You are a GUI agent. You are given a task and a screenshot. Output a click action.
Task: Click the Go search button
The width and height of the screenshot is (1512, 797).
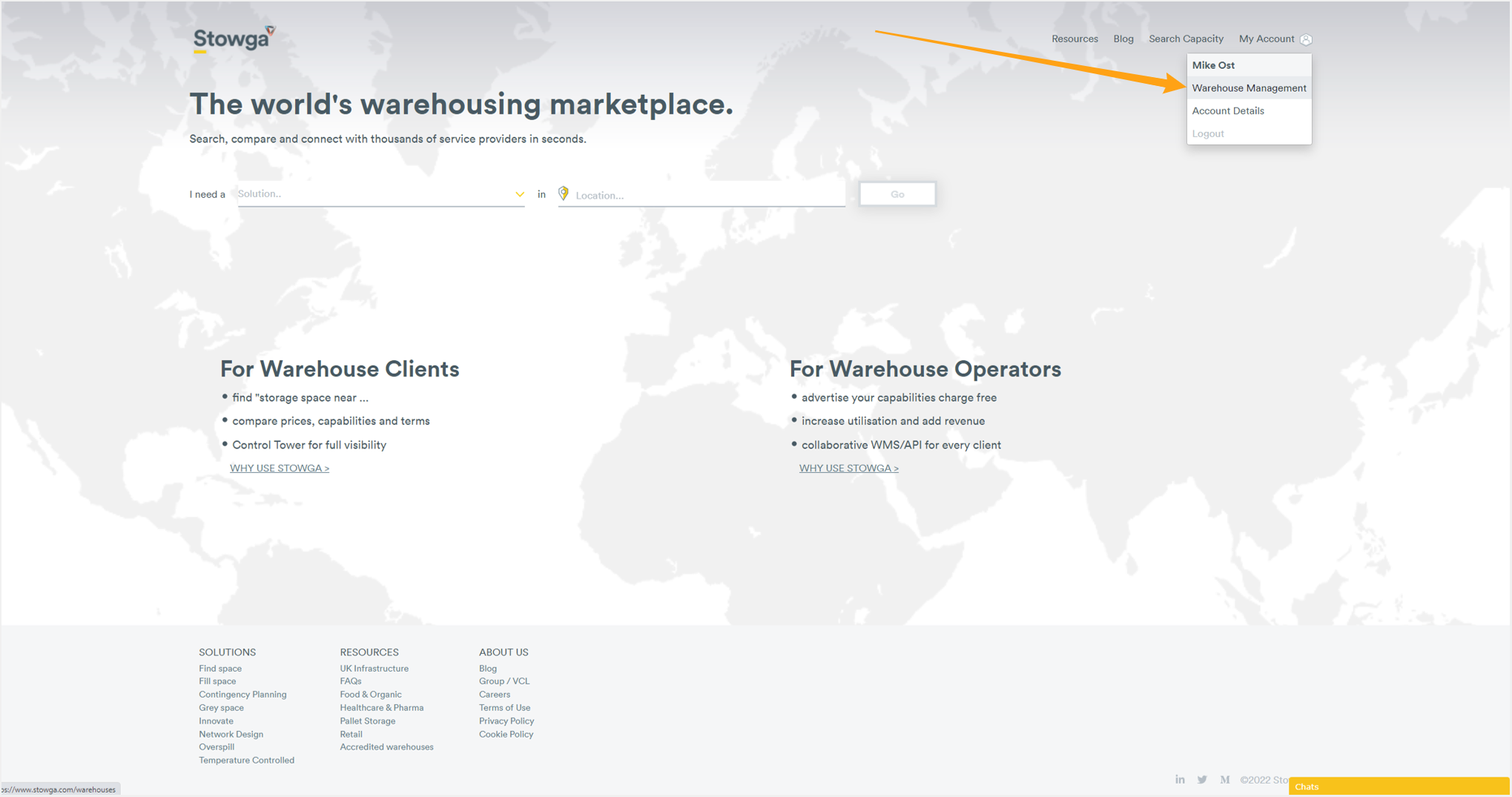(x=897, y=194)
